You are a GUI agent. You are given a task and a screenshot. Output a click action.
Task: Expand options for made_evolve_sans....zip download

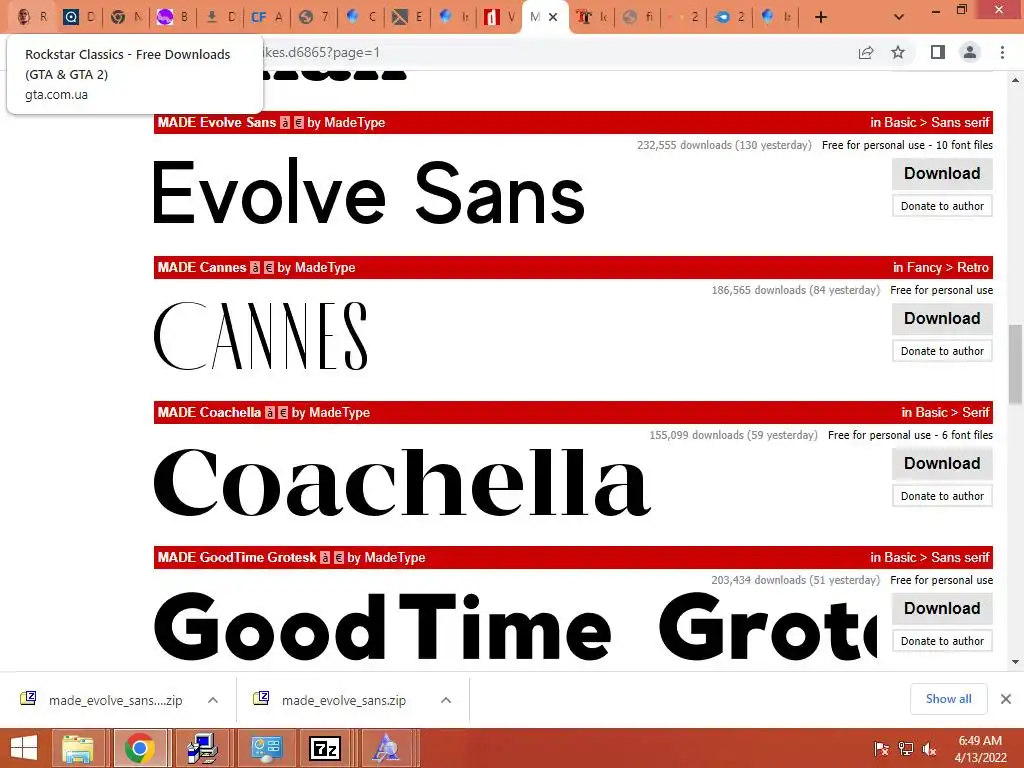point(213,700)
